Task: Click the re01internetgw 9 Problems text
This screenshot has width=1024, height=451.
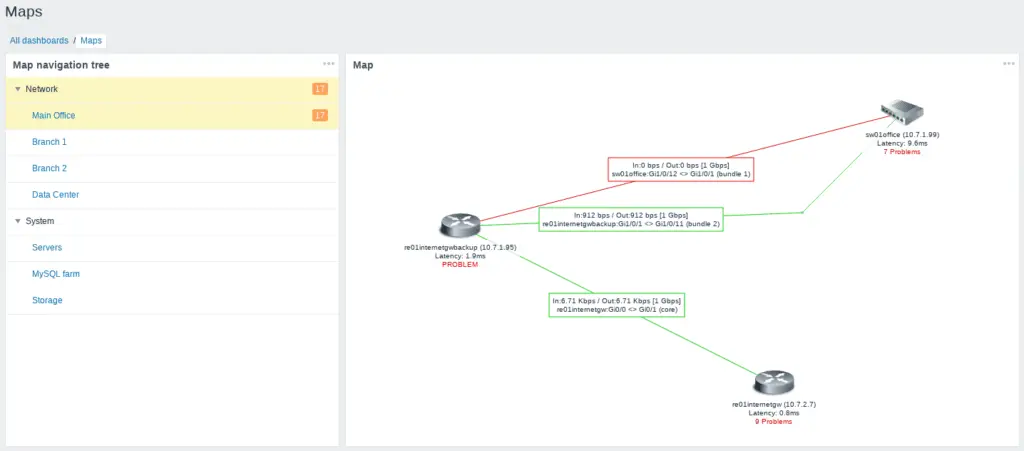Action: pyautogui.click(x=774, y=422)
